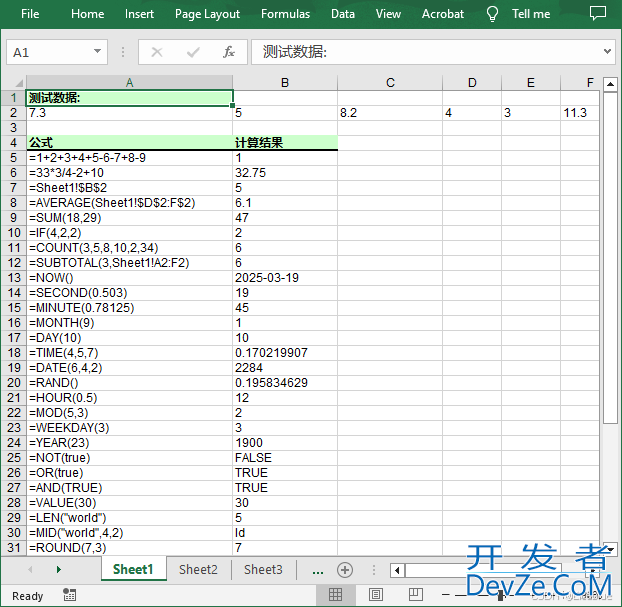Click the more sheets ellipsis
The width and height of the screenshot is (622, 607).
click(x=318, y=571)
